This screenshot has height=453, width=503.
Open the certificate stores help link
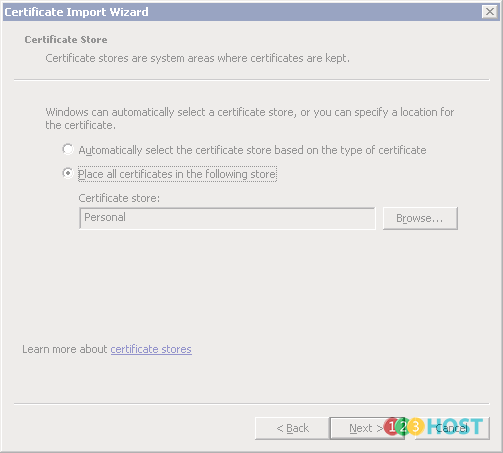(x=151, y=349)
